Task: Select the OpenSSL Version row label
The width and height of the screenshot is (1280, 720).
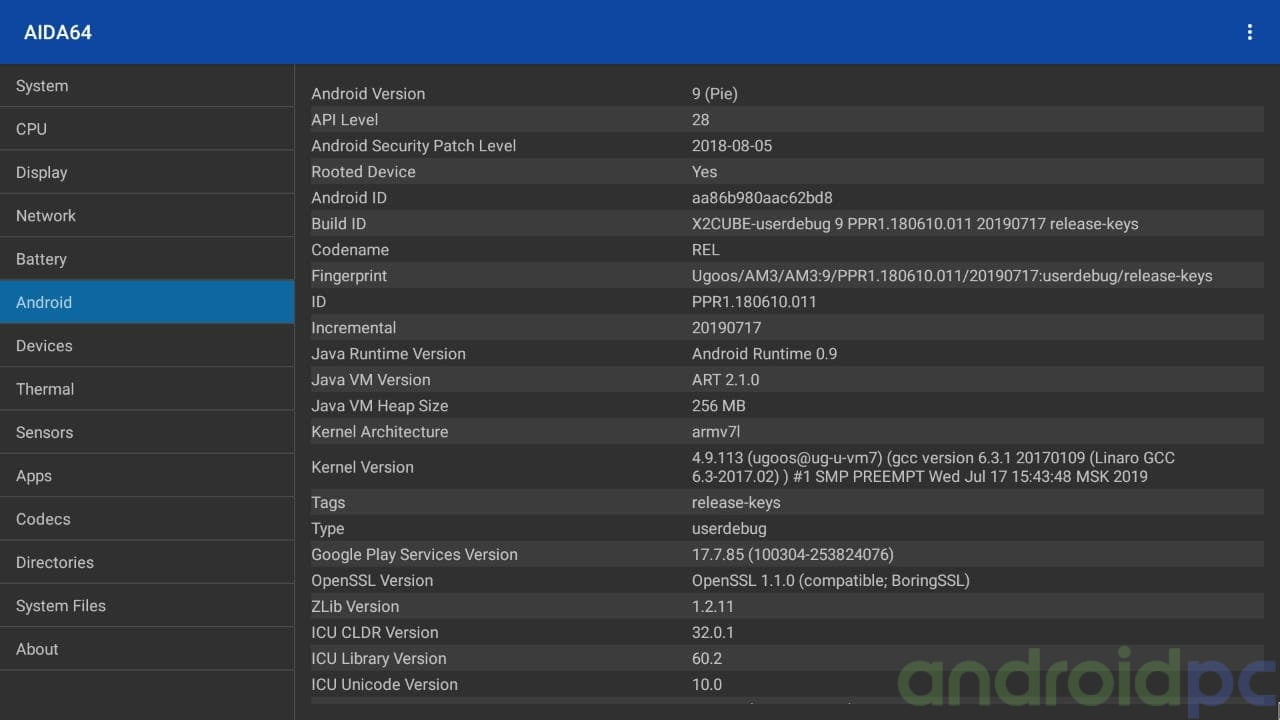Action: (x=372, y=581)
